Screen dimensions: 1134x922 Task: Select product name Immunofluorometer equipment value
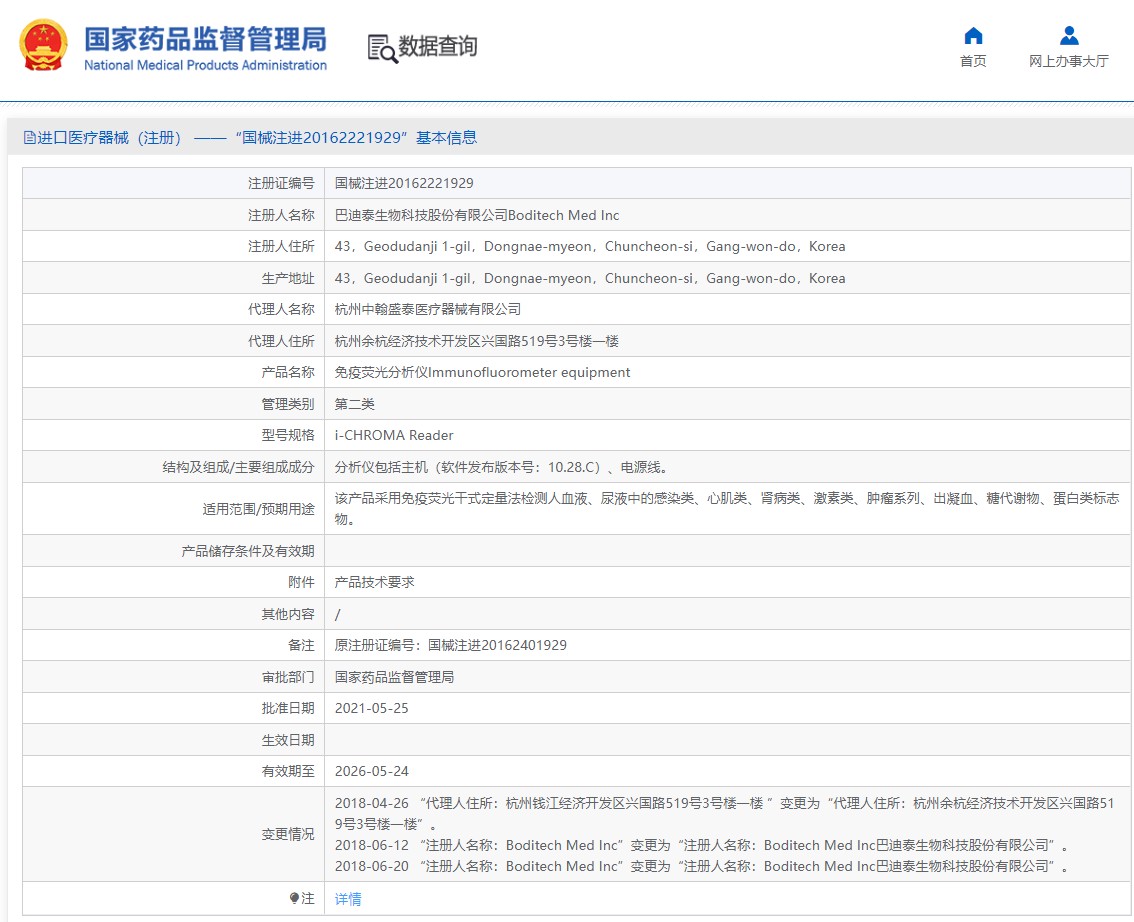[x=482, y=372]
